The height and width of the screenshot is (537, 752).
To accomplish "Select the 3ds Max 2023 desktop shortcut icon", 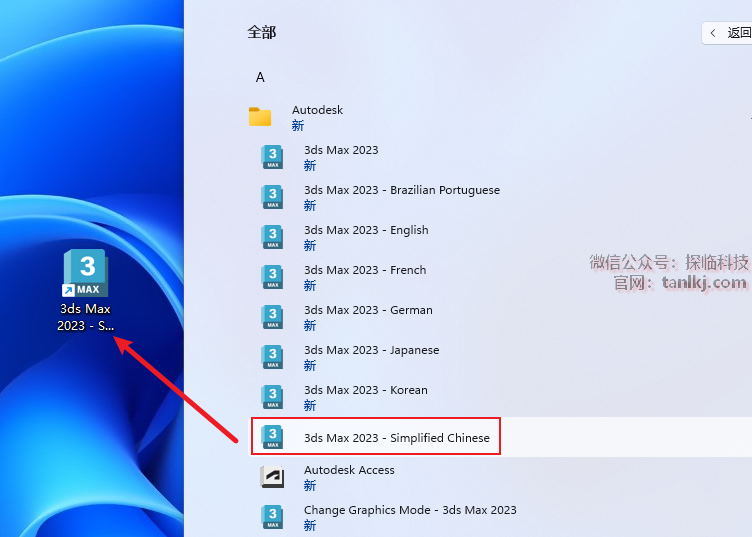I will 85,273.
